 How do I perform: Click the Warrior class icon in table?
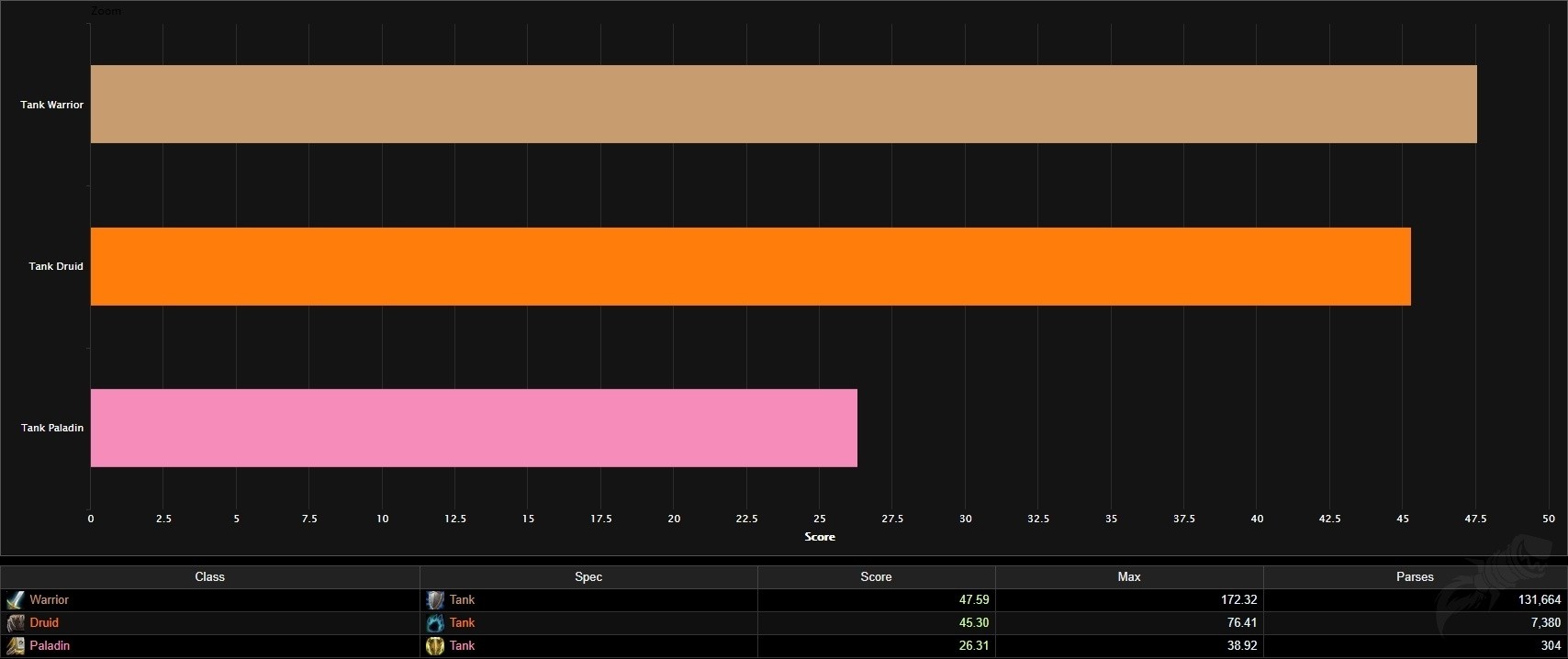pyautogui.click(x=15, y=600)
